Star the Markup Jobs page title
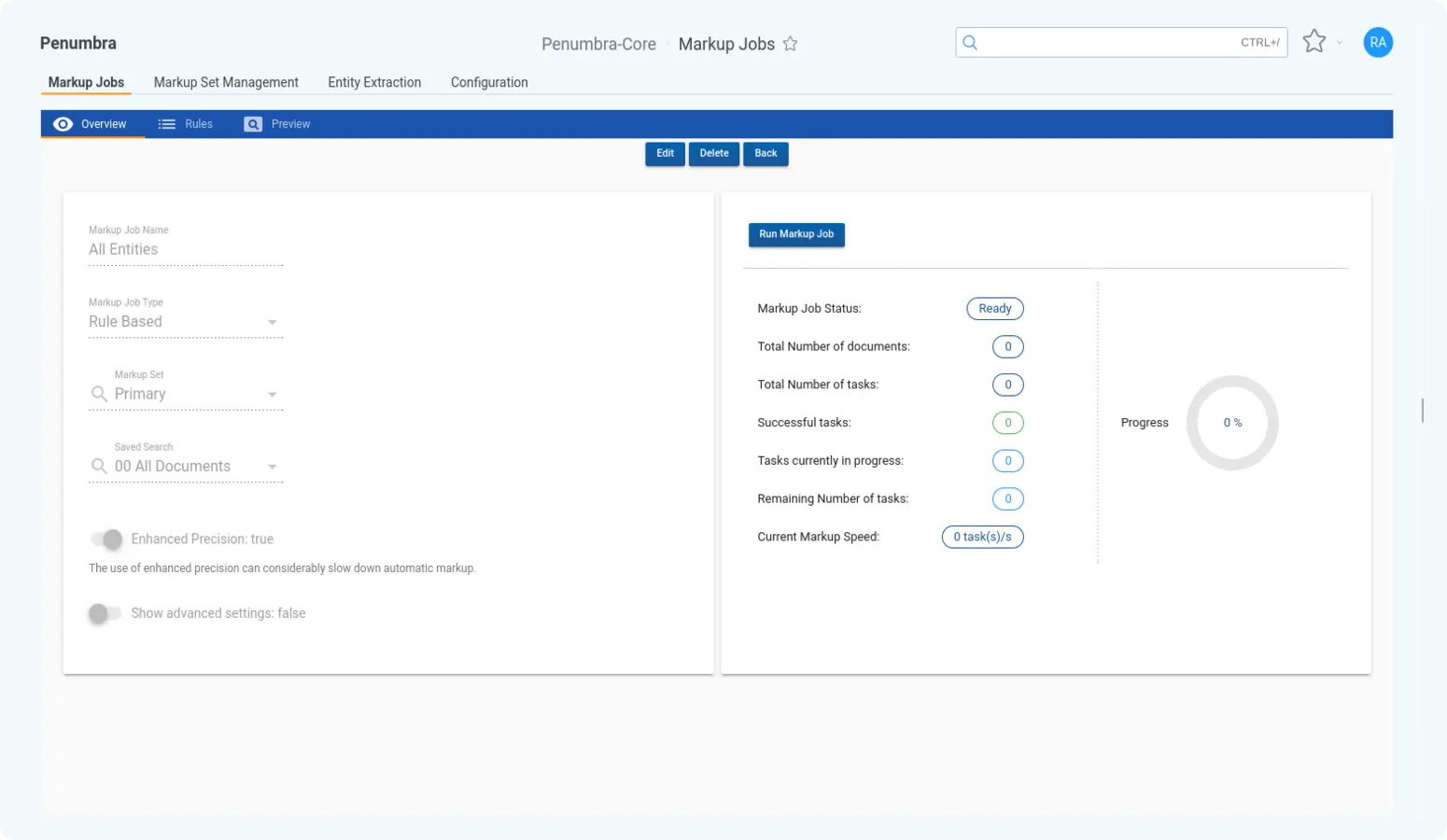This screenshot has height=840, width=1447. 790,44
